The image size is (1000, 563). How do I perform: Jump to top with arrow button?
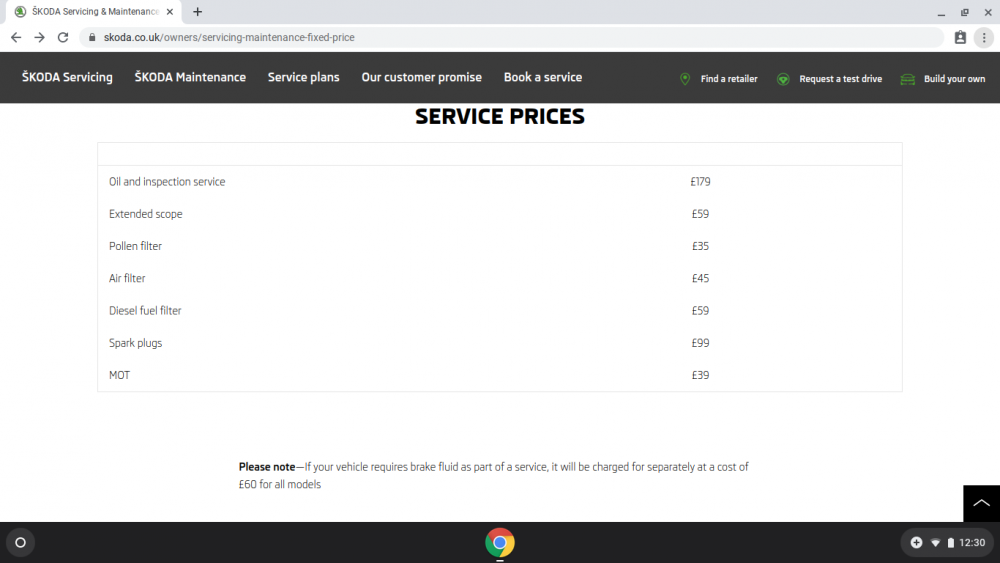982,503
